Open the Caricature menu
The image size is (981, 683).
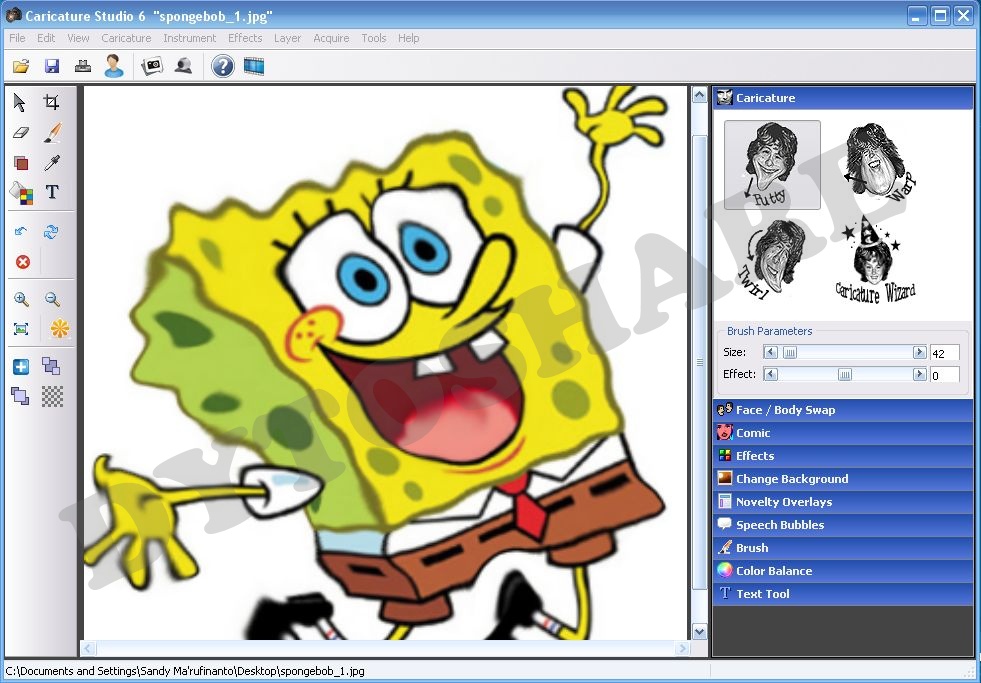click(x=126, y=38)
